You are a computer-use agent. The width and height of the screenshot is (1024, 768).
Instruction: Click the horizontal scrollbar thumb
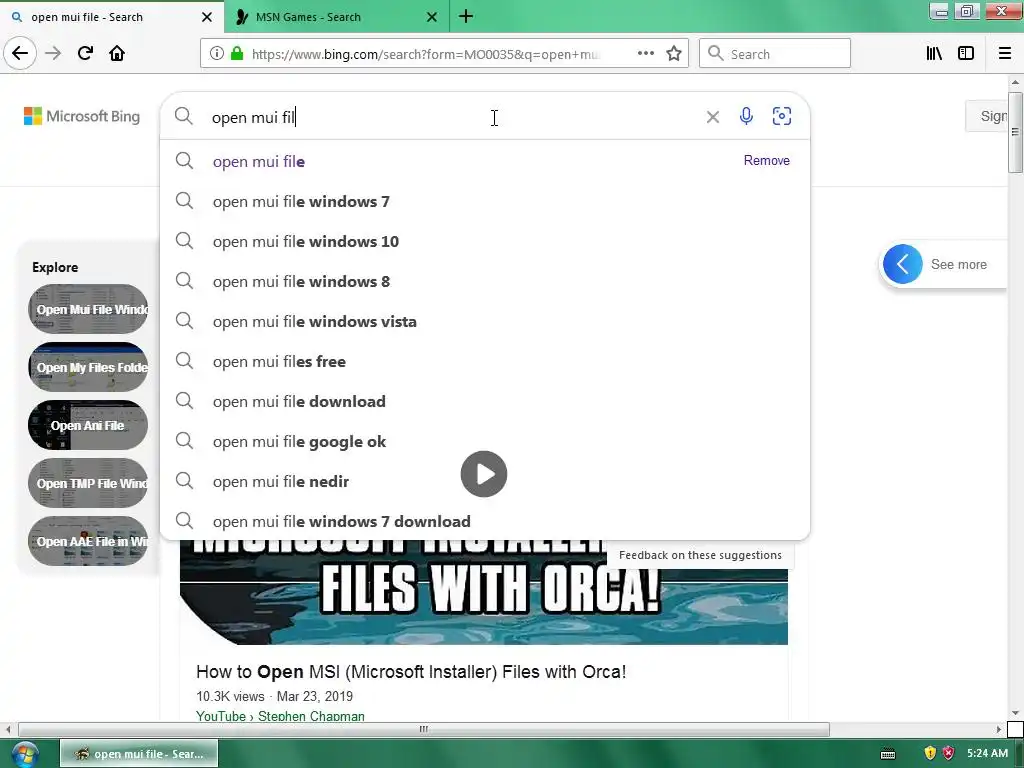click(x=423, y=729)
